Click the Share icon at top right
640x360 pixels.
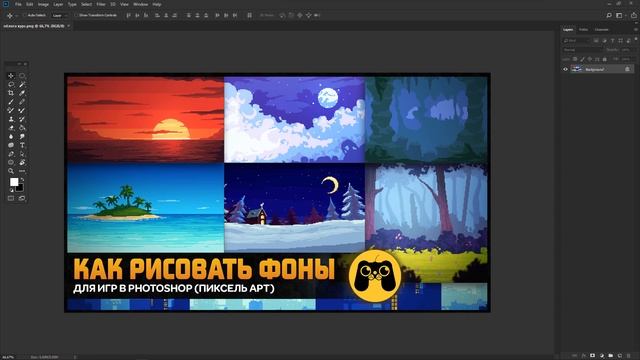point(633,15)
